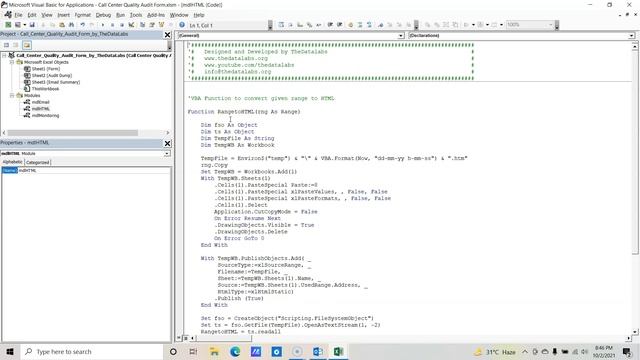640x360 pixels.
Task: Open Find with the binoculars icon
Action: pyautogui.click(x=71, y=25)
